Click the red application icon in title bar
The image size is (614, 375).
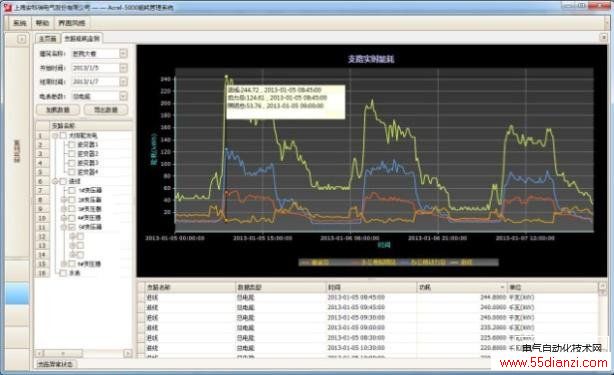pyautogui.click(x=8, y=7)
